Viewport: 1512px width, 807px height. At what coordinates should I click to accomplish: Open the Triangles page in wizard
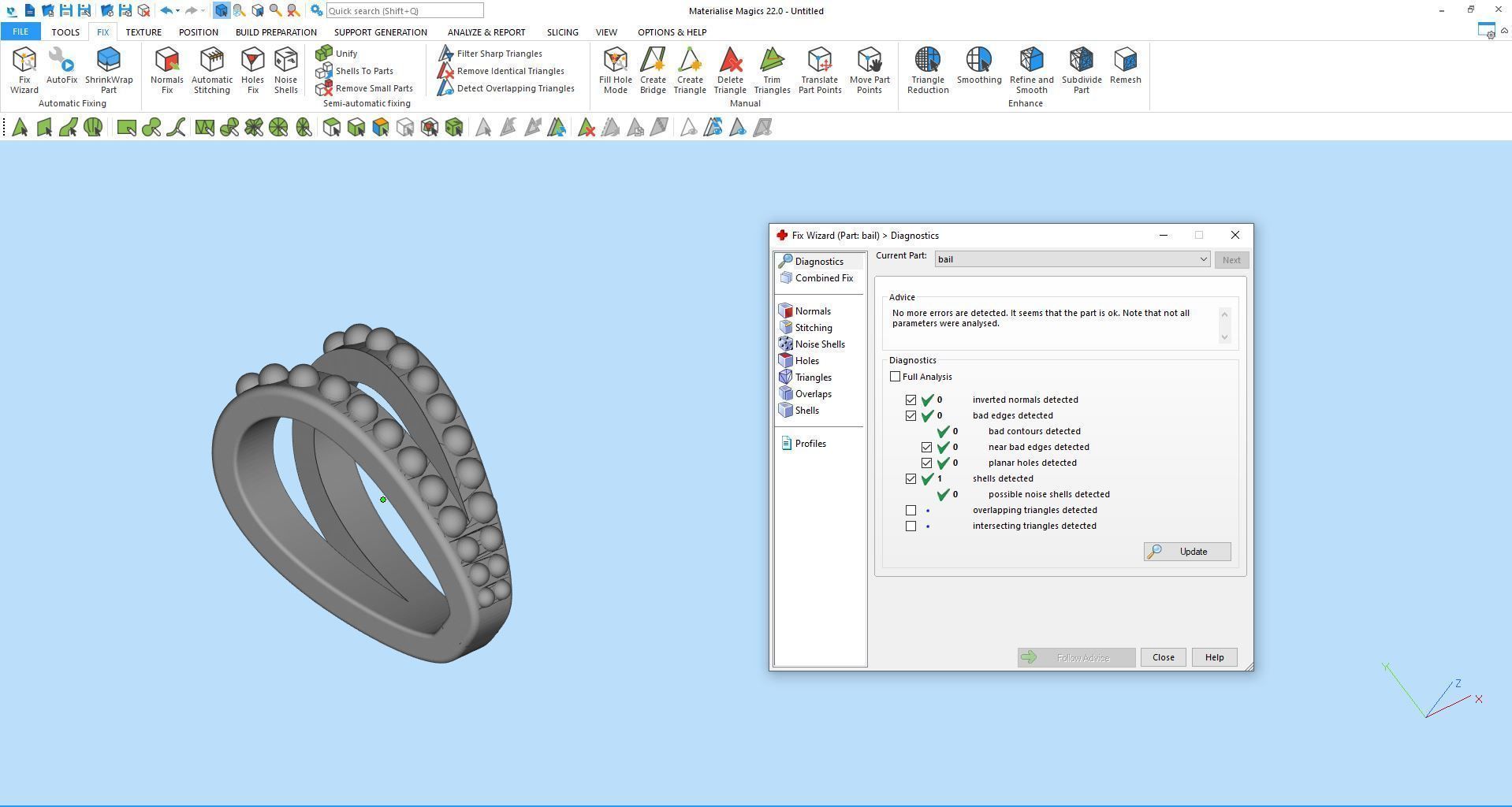point(806,377)
